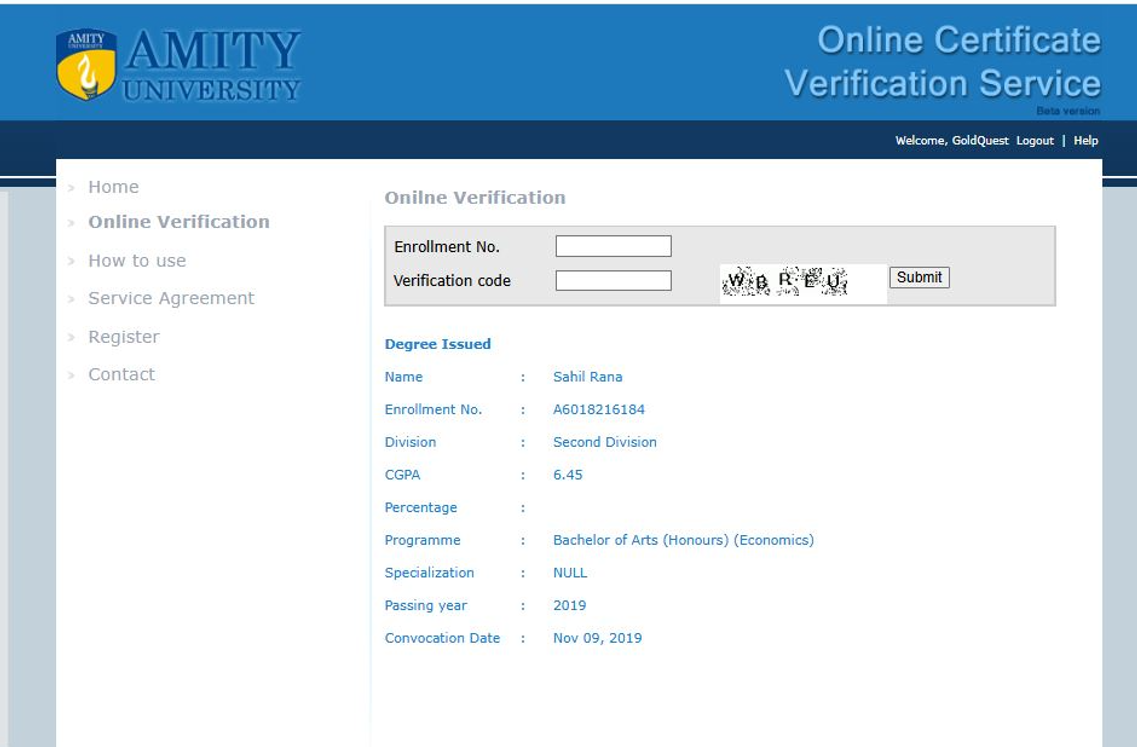Select the name Sahil Rana

point(587,376)
